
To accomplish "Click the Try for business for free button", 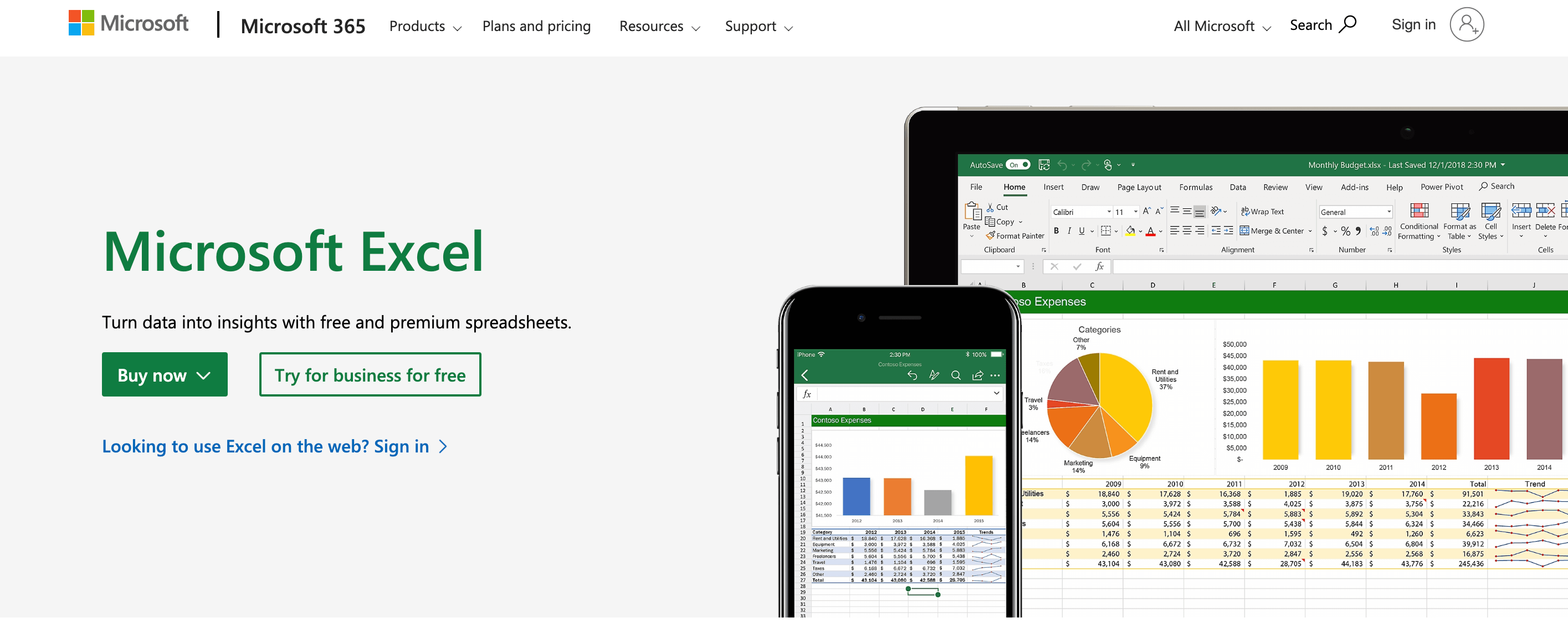I will click(370, 374).
